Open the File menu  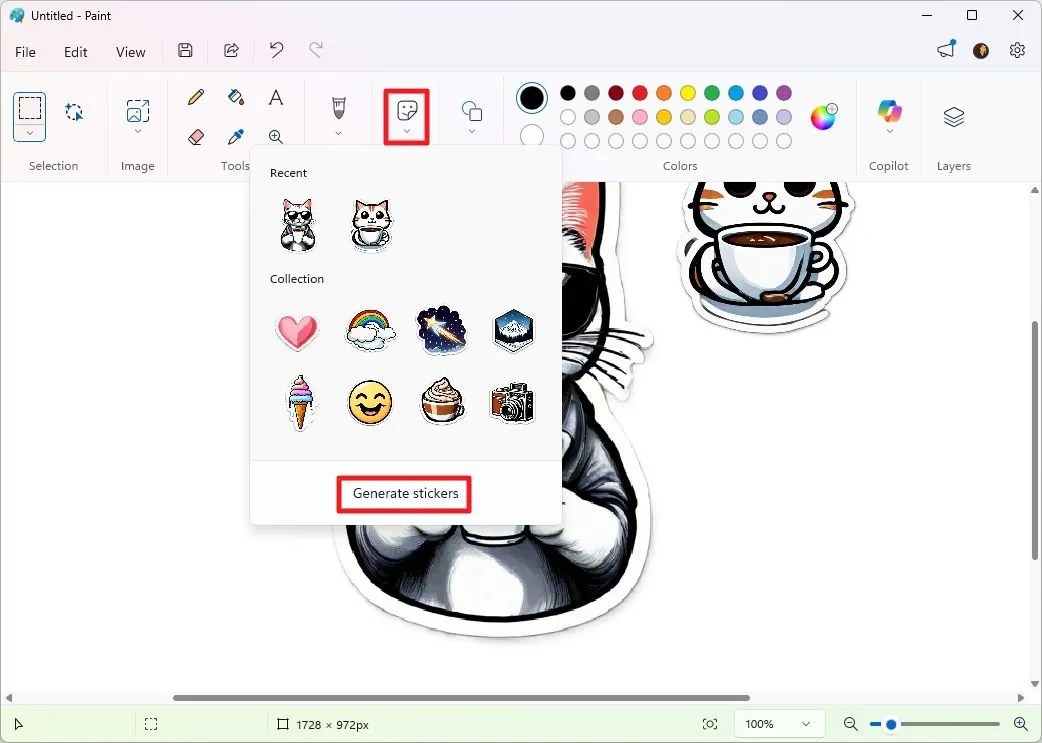pos(25,52)
